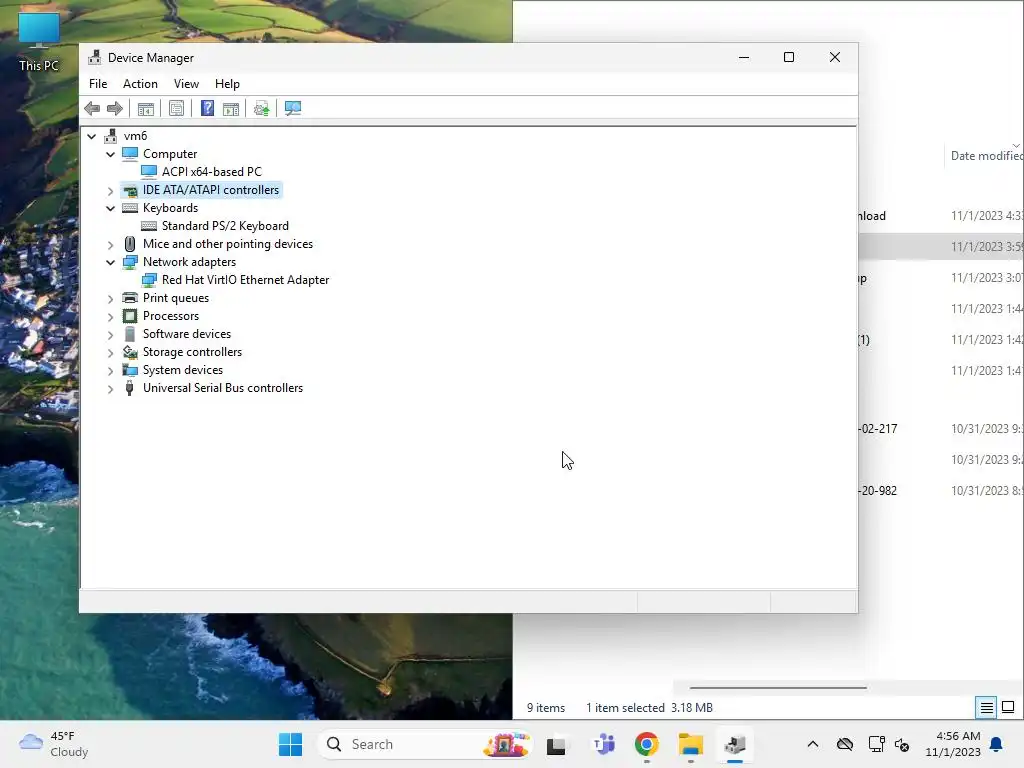Open the File menu
The image size is (1024, 768).
[x=98, y=84]
